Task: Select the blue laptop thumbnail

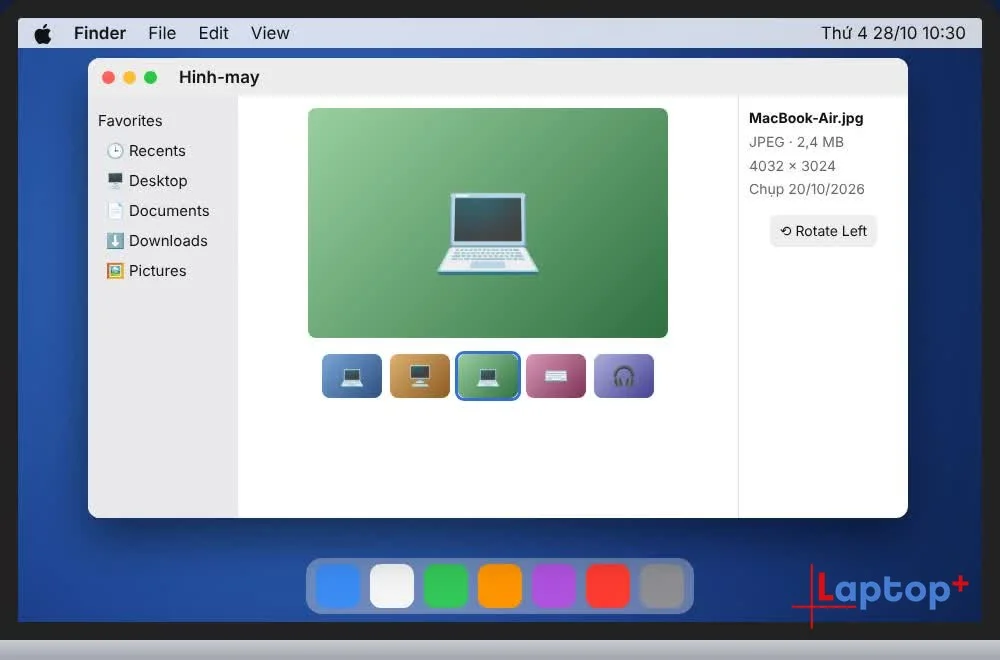Action: click(352, 376)
